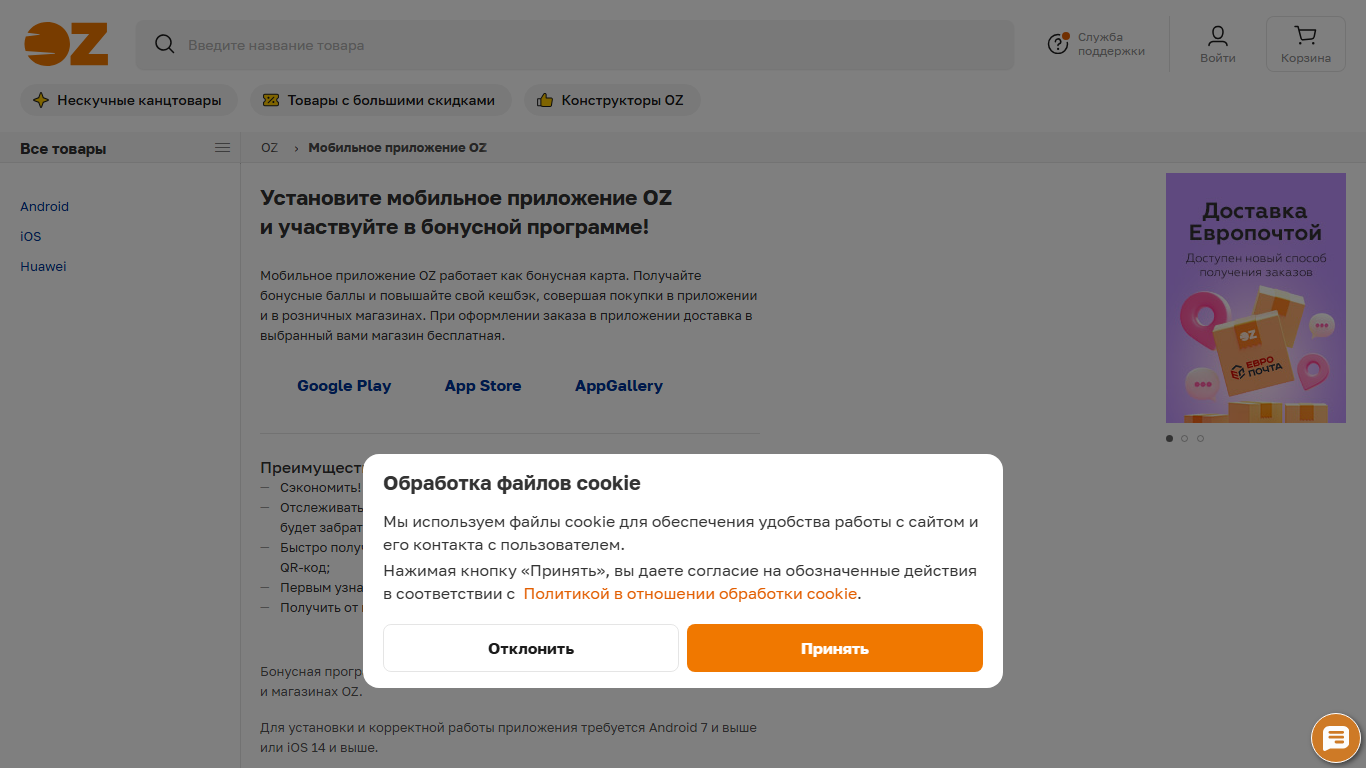The height and width of the screenshot is (768, 1366).
Task: Focus the product name search field
Action: pos(574,45)
